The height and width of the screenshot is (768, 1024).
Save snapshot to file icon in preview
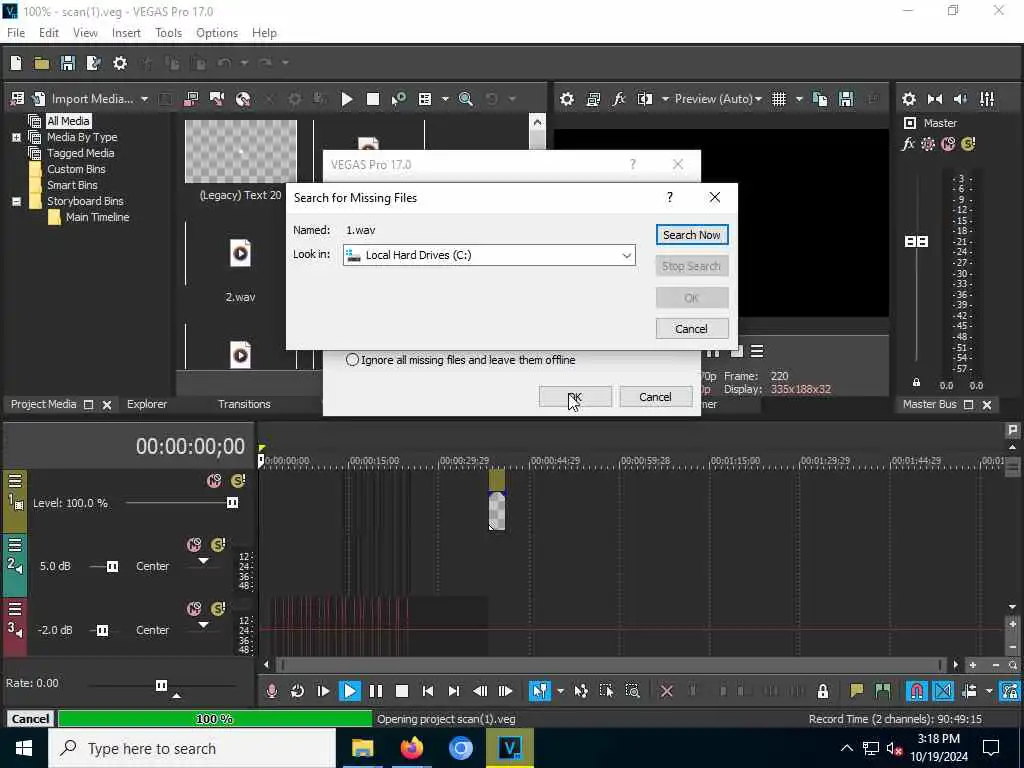tap(846, 99)
